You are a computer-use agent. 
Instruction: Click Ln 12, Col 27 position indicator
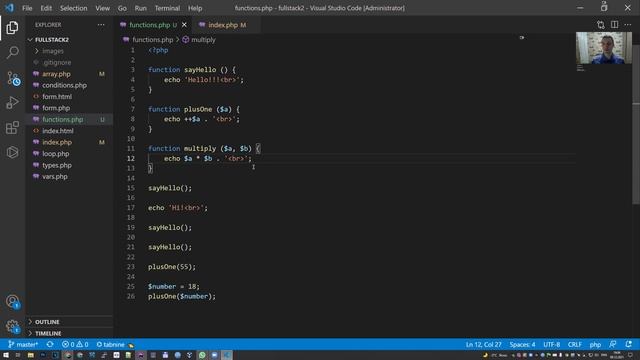point(483,344)
